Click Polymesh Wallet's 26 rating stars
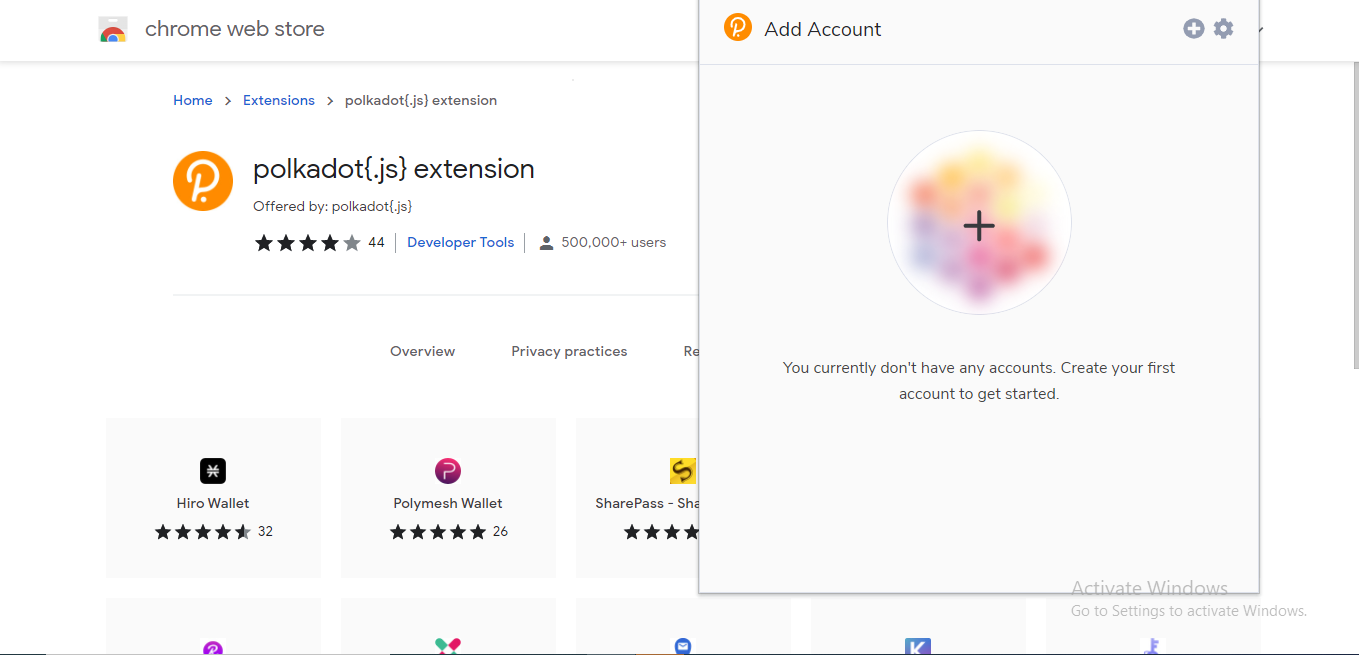 pos(438,532)
